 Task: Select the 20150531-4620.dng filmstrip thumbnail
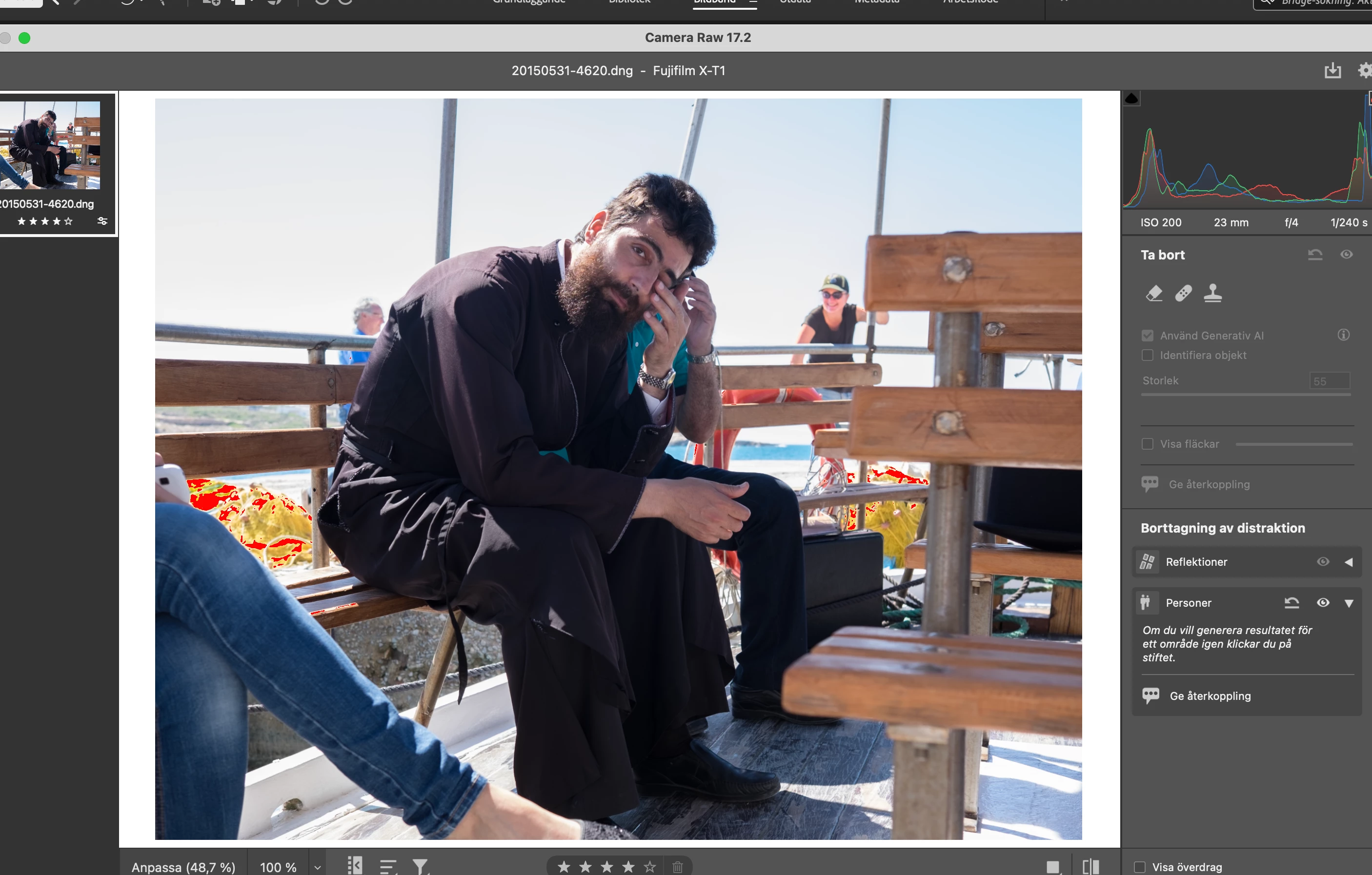[50, 145]
